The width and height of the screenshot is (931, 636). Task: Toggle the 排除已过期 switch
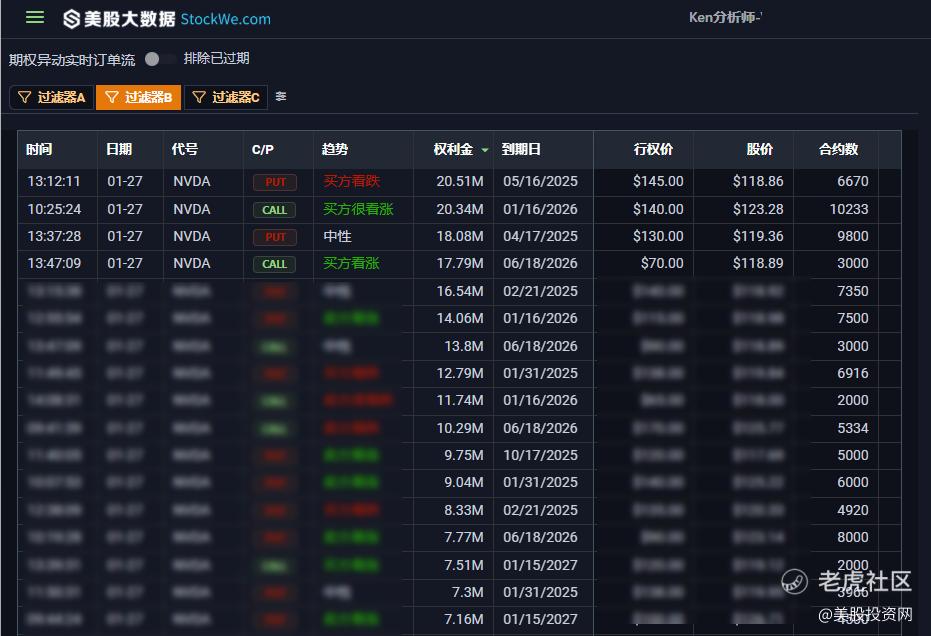click(158, 59)
